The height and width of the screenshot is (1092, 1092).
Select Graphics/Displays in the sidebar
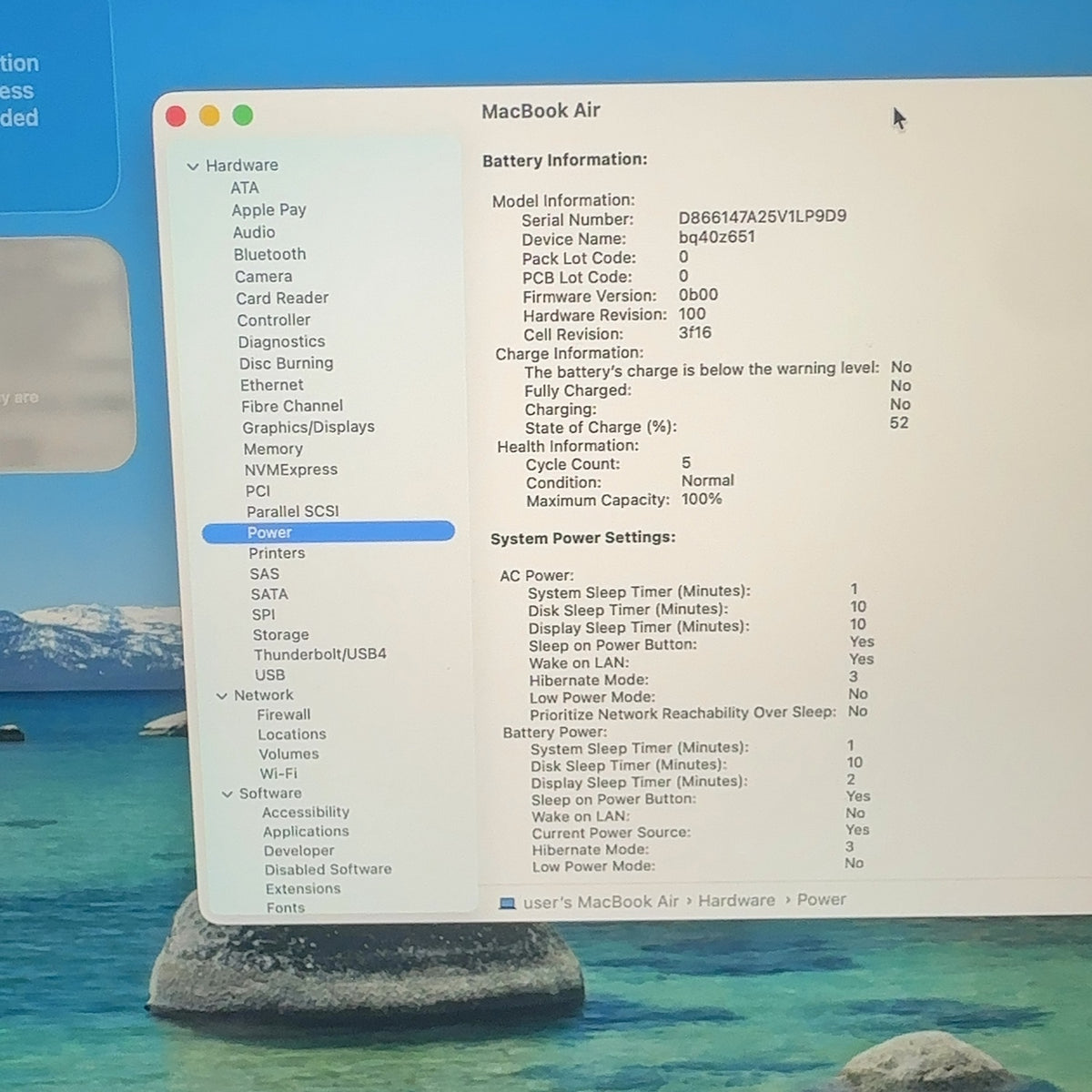tap(308, 427)
